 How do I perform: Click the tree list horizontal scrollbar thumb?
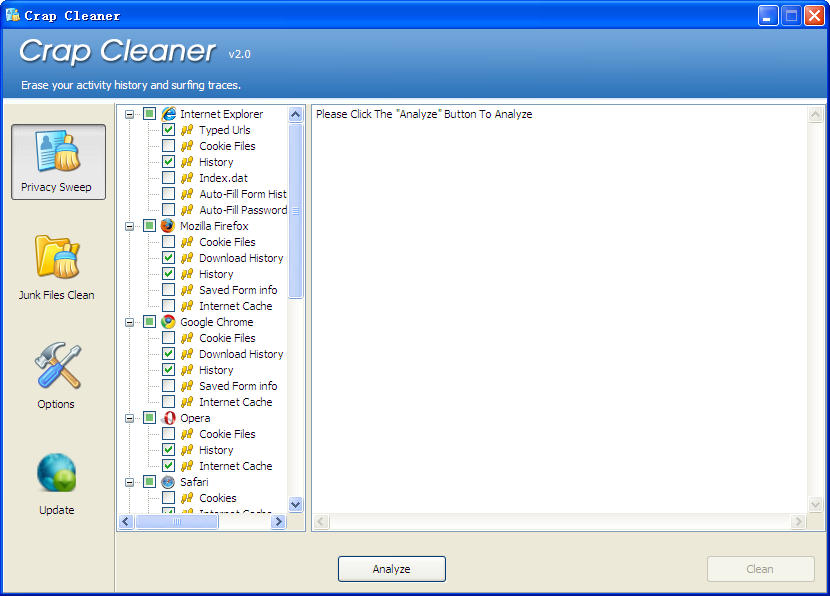point(176,522)
